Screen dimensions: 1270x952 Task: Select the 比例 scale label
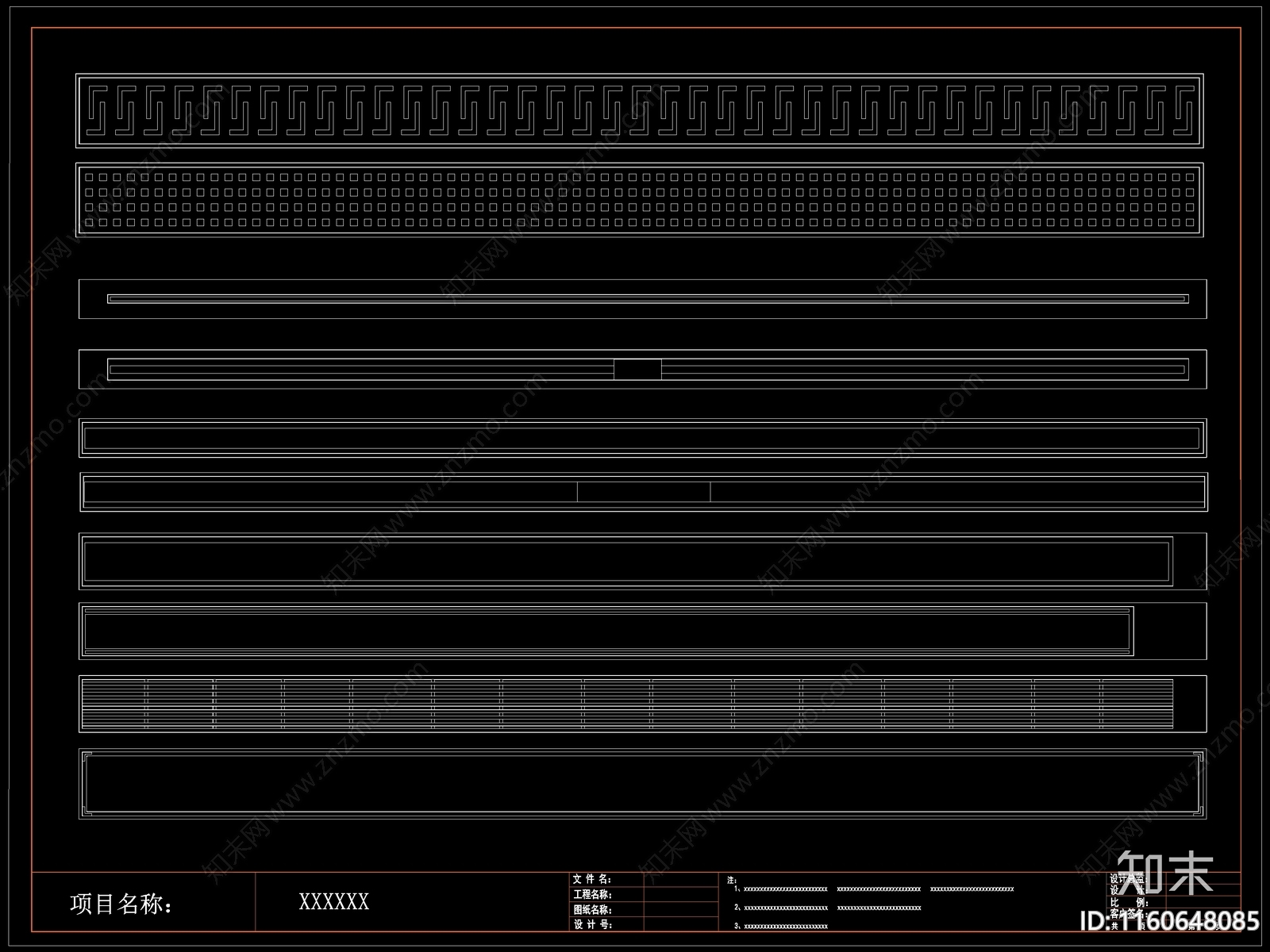[x=1129, y=903]
